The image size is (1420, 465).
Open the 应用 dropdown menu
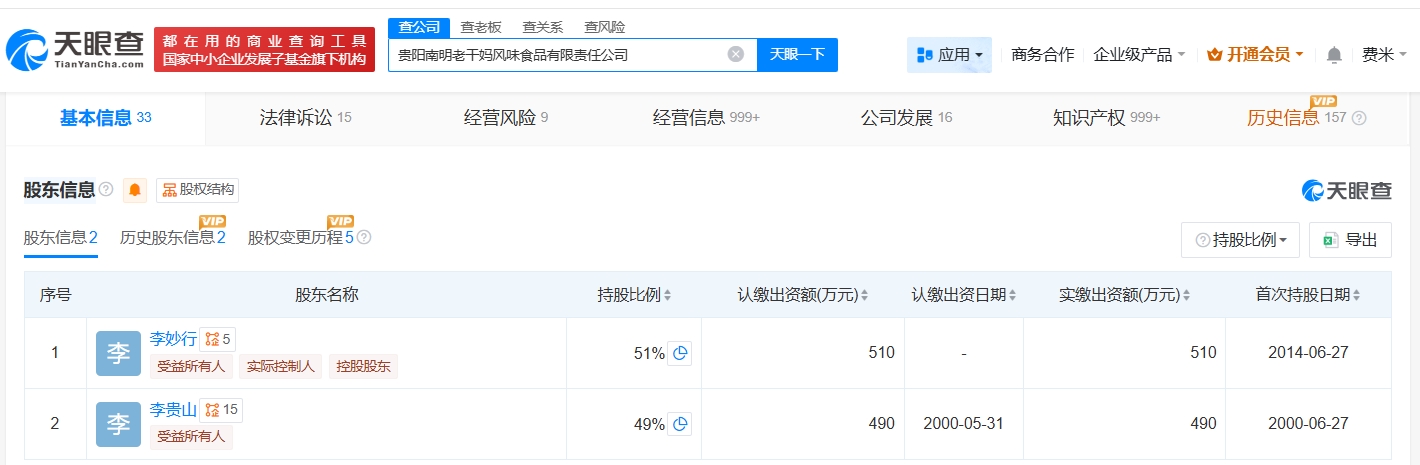click(949, 55)
